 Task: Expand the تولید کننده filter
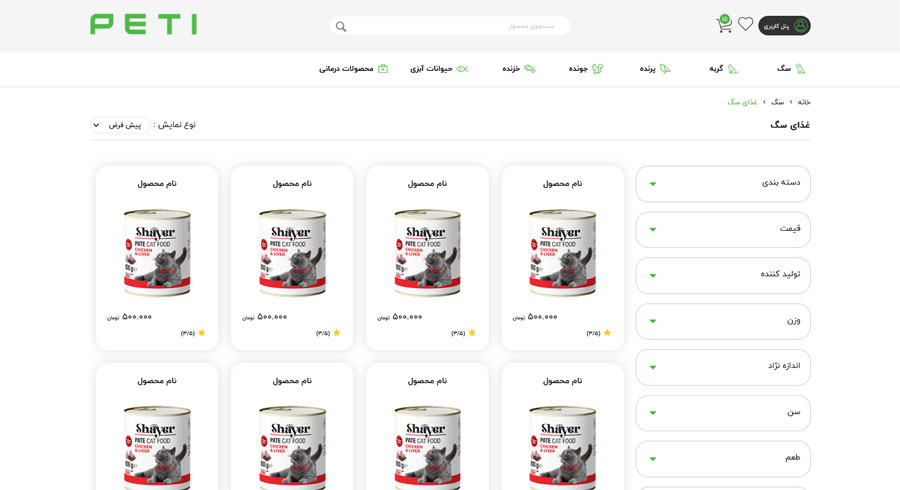tap(723, 275)
